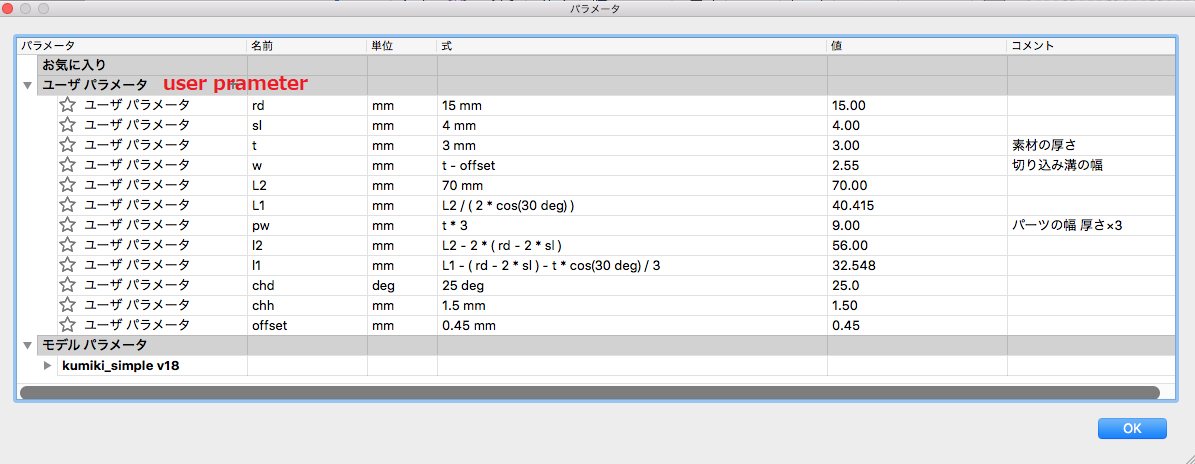Click the パラメータ column header
This screenshot has width=1195, height=464.
[x=132, y=46]
